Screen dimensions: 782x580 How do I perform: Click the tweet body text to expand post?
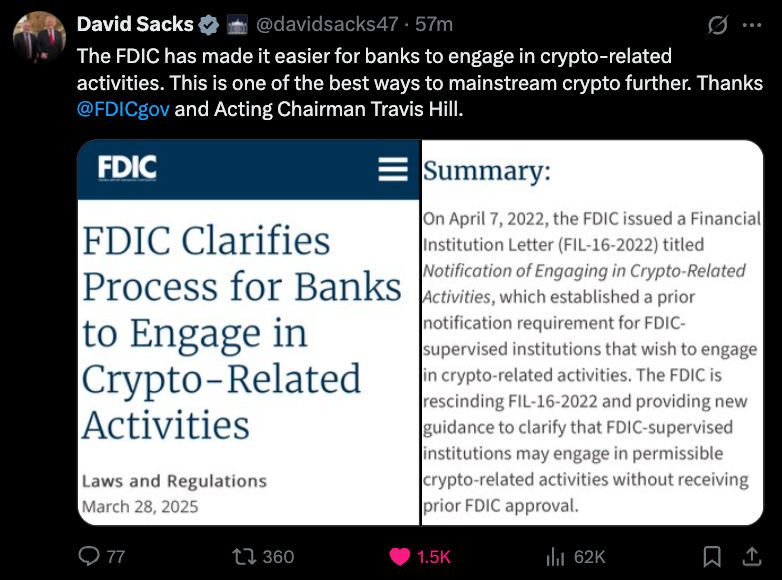coord(400,82)
